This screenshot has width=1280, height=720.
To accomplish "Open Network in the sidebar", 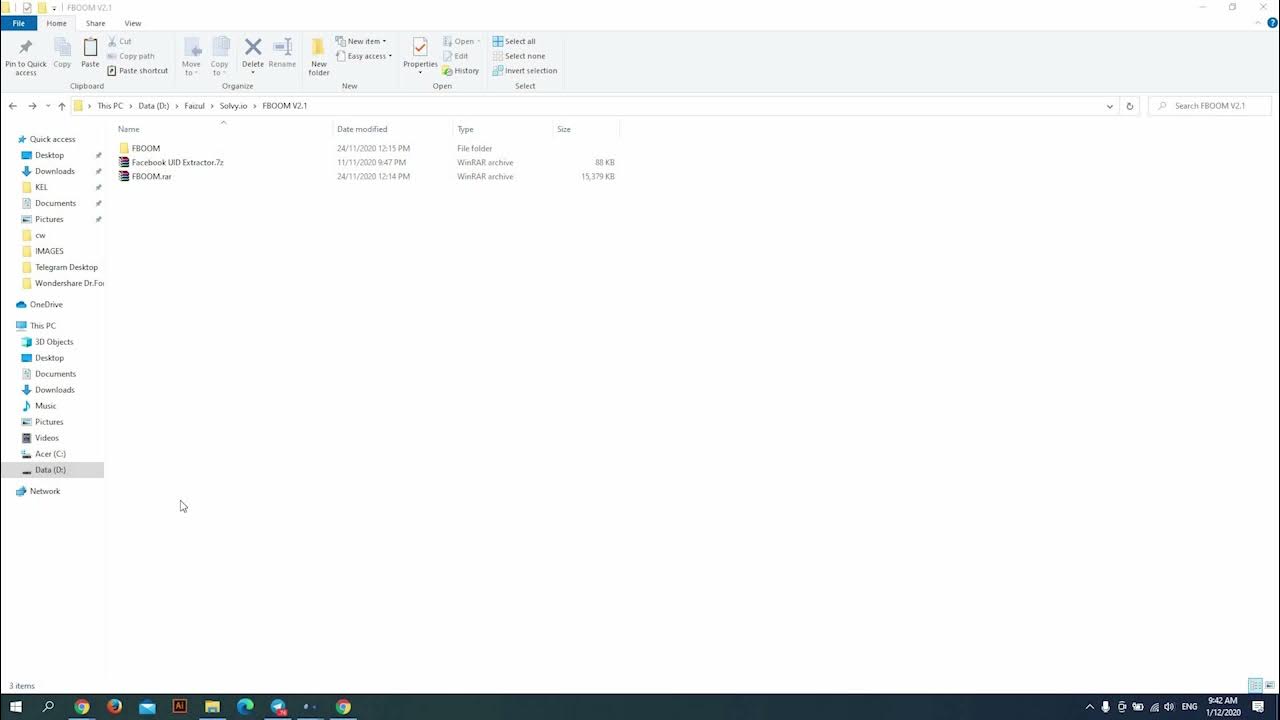I will (44, 491).
